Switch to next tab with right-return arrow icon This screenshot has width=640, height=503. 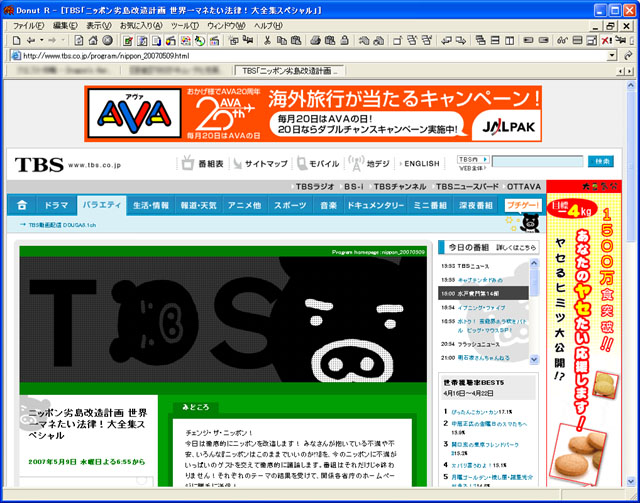[x=461, y=40]
